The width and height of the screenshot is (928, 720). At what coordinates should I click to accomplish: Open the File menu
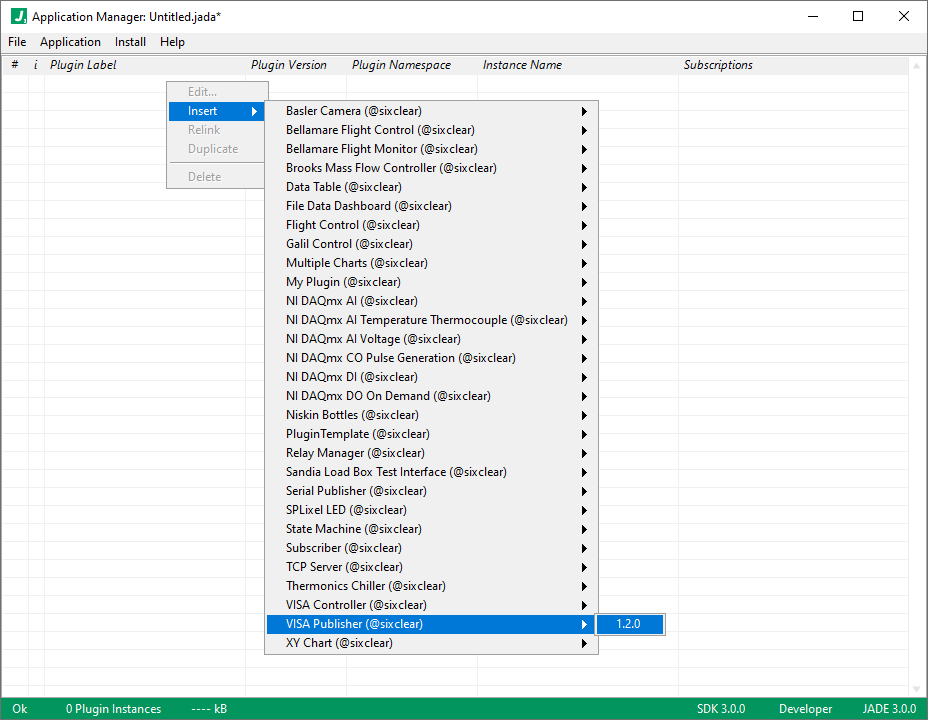(x=16, y=42)
